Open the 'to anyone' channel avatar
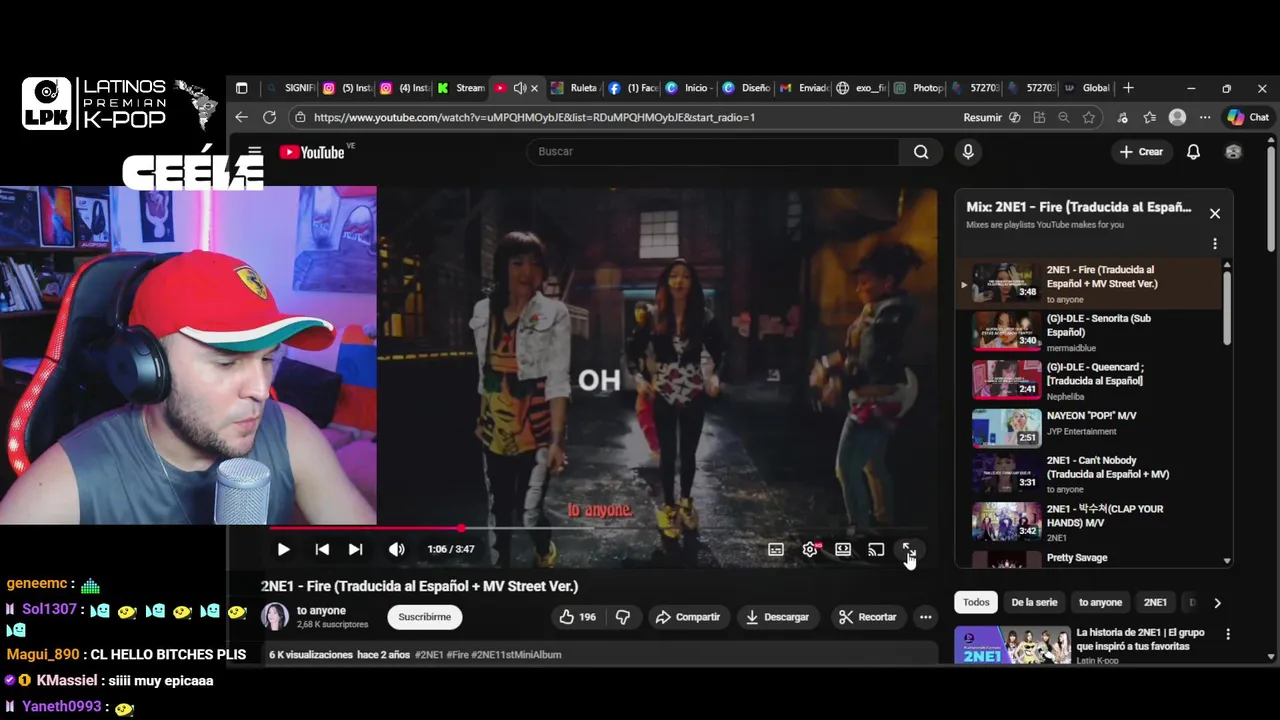This screenshot has height=720, width=1280. click(x=275, y=617)
